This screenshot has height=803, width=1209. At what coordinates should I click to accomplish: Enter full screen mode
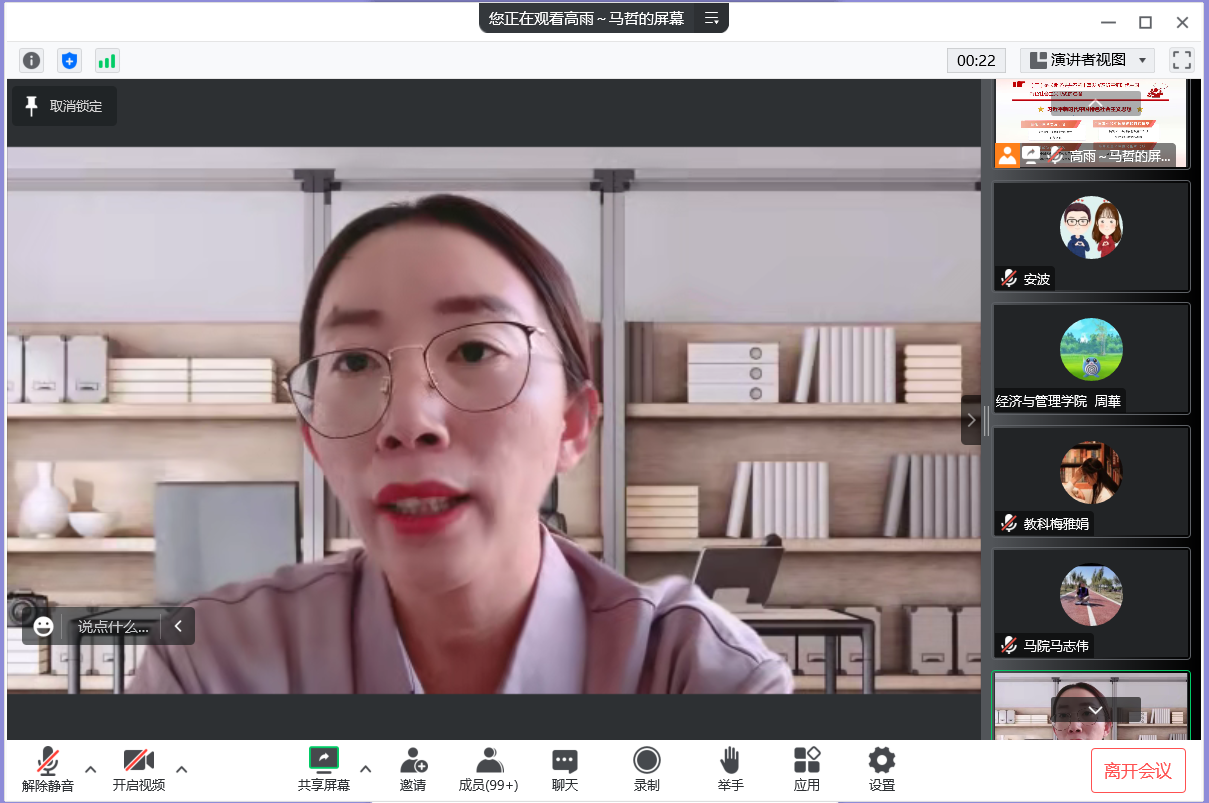pyautogui.click(x=1182, y=60)
